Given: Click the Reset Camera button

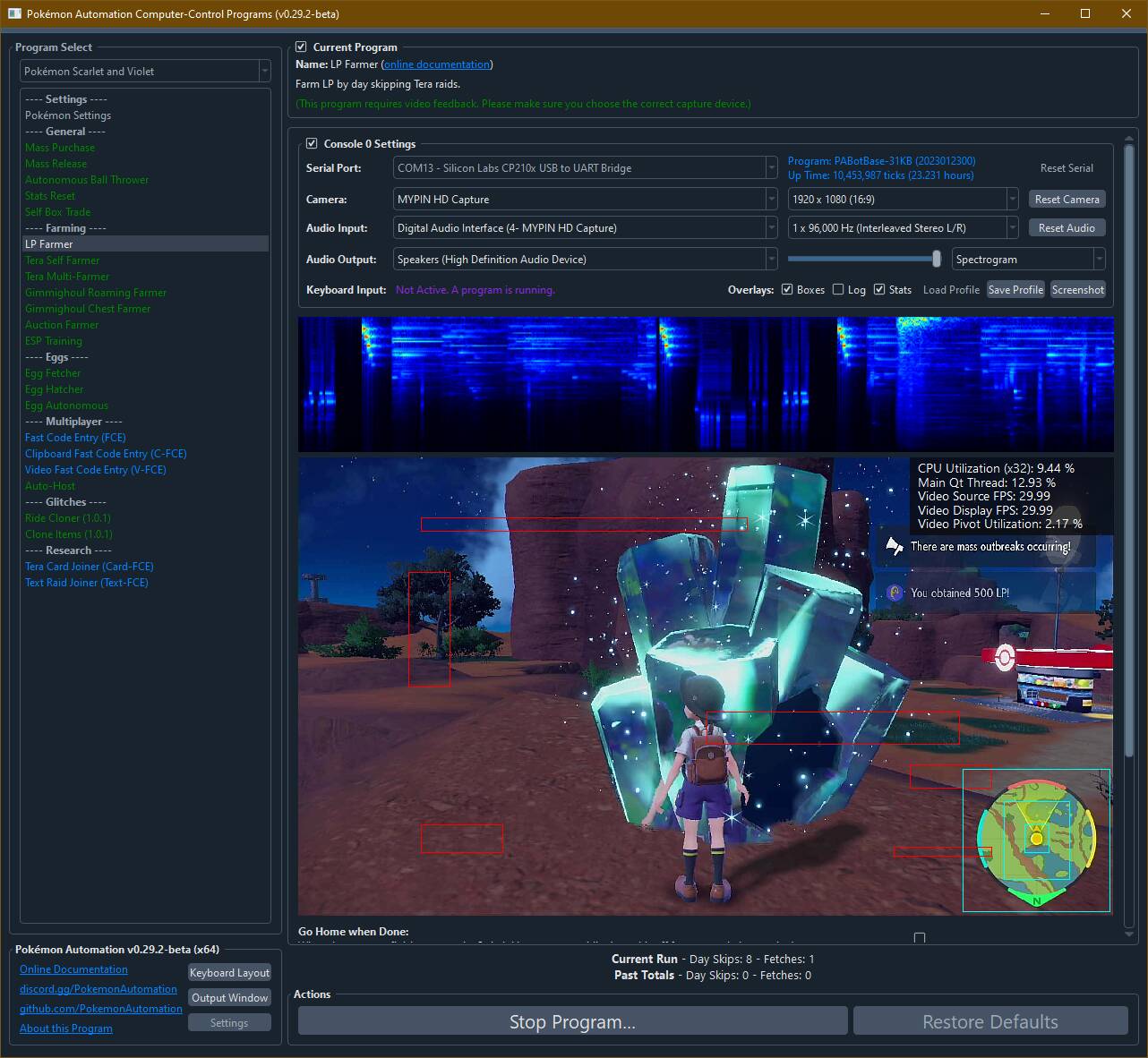Looking at the screenshot, I should click(x=1067, y=200).
